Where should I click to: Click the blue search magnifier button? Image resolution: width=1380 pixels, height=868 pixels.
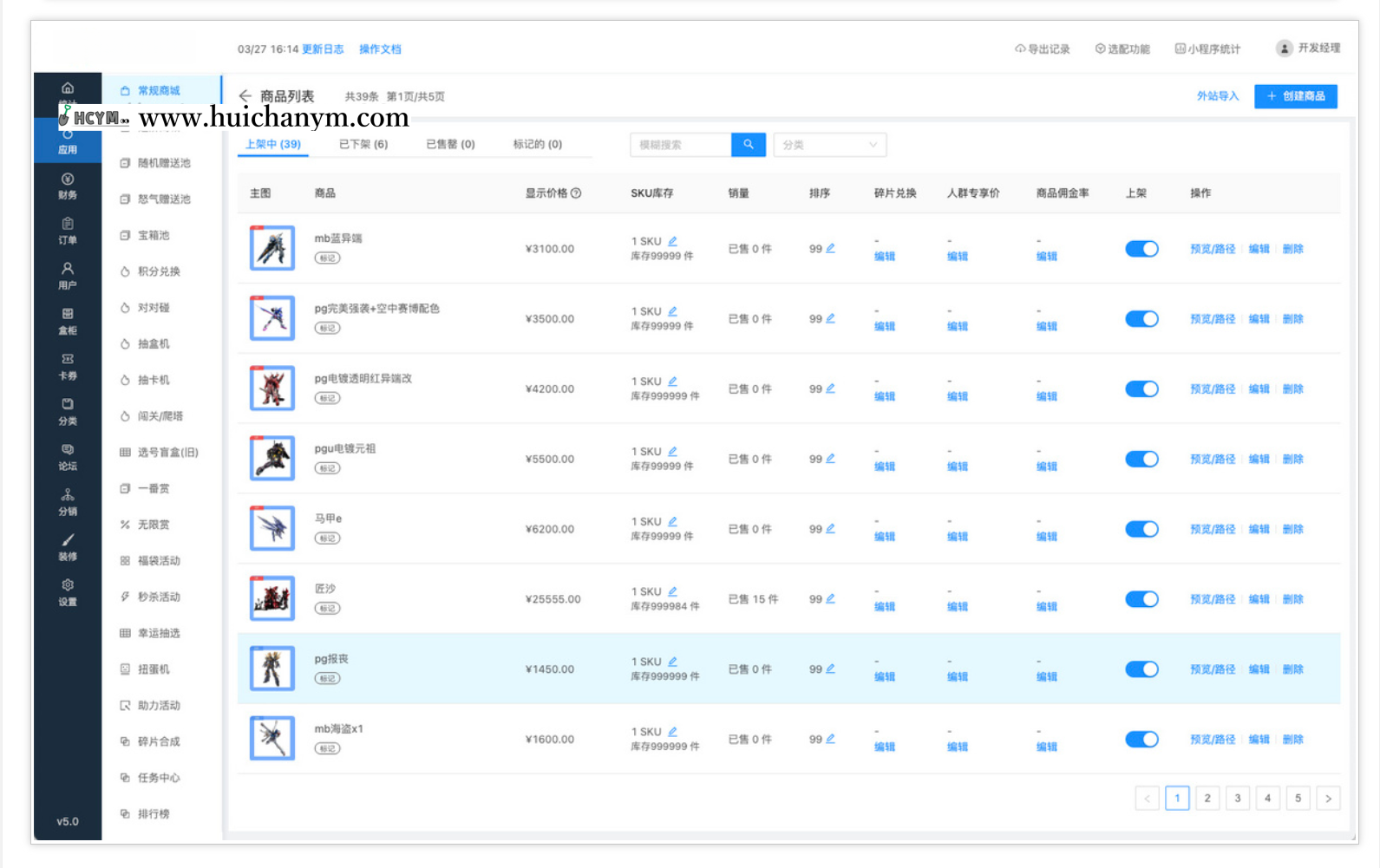748,145
